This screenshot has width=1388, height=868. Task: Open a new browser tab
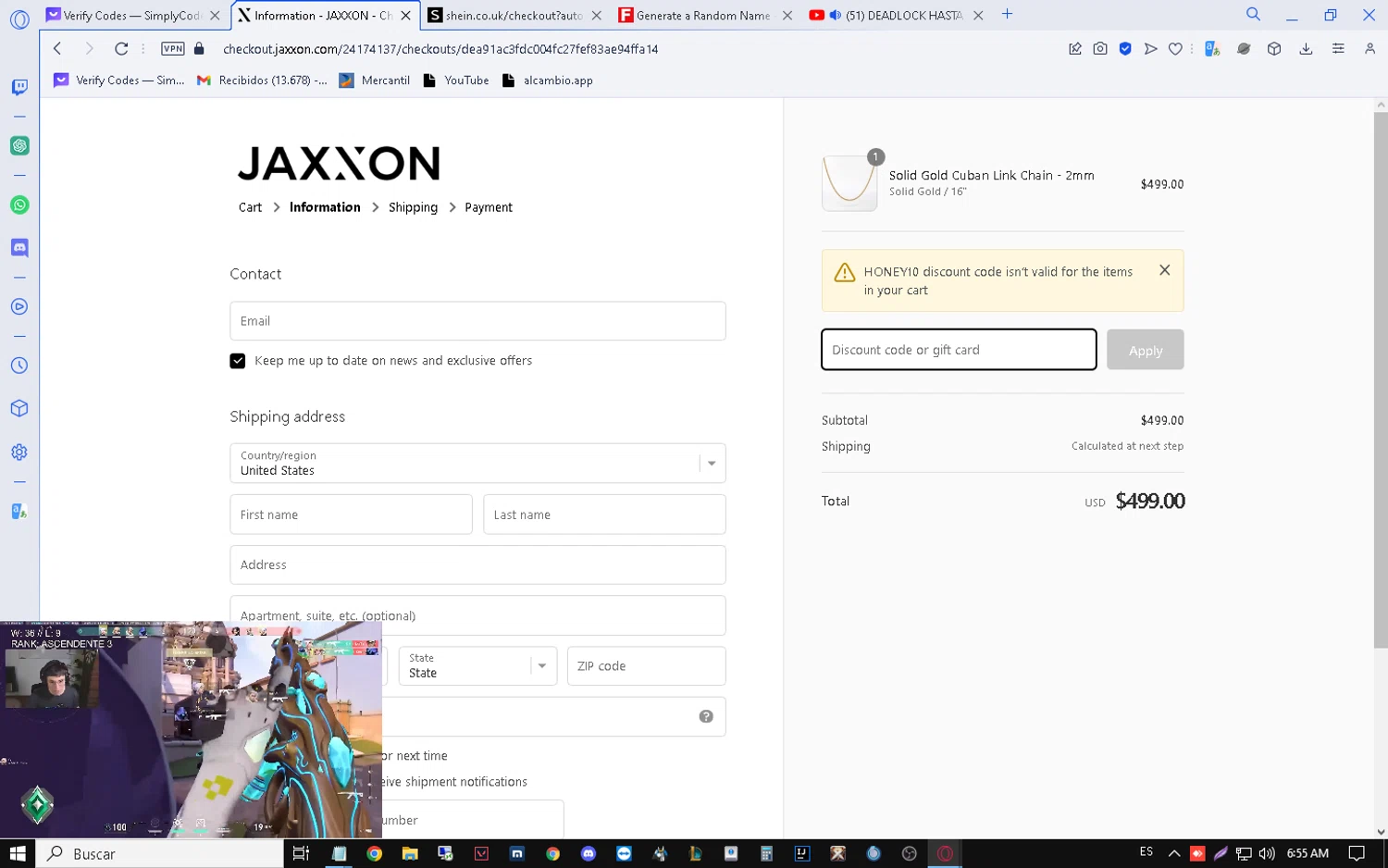1008,15
